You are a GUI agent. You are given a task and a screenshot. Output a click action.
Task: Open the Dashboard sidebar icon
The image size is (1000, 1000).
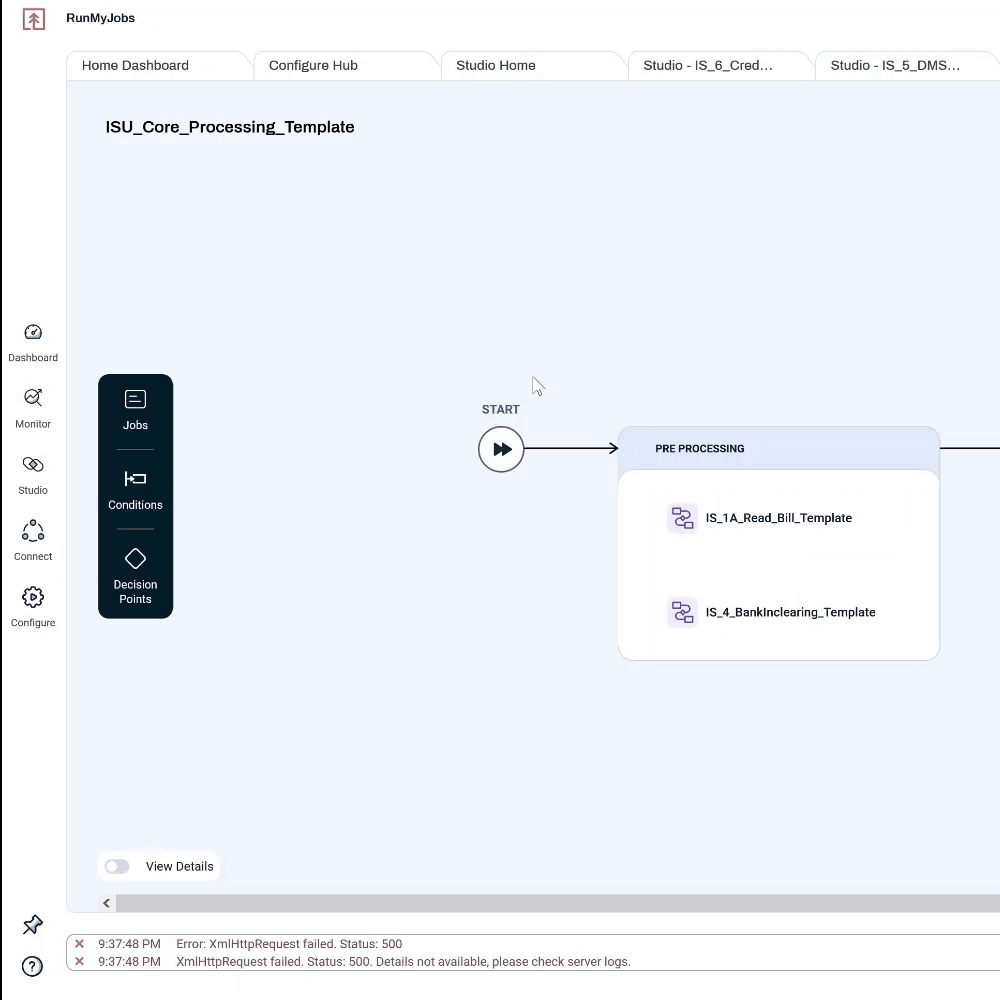pyautogui.click(x=33, y=333)
